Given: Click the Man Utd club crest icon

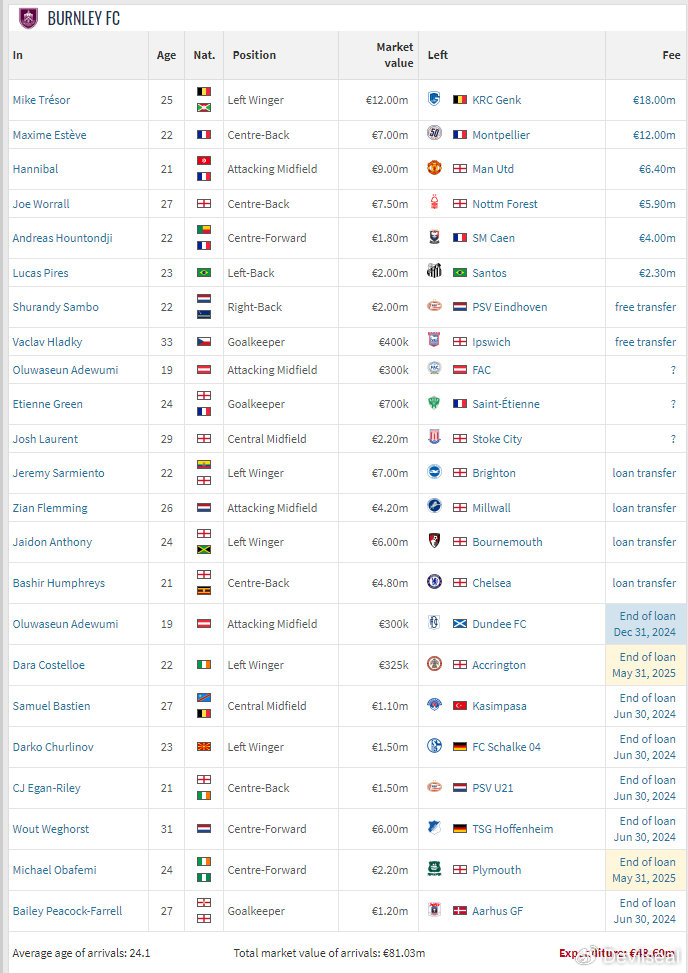Looking at the screenshot, I should click(434, 169).
